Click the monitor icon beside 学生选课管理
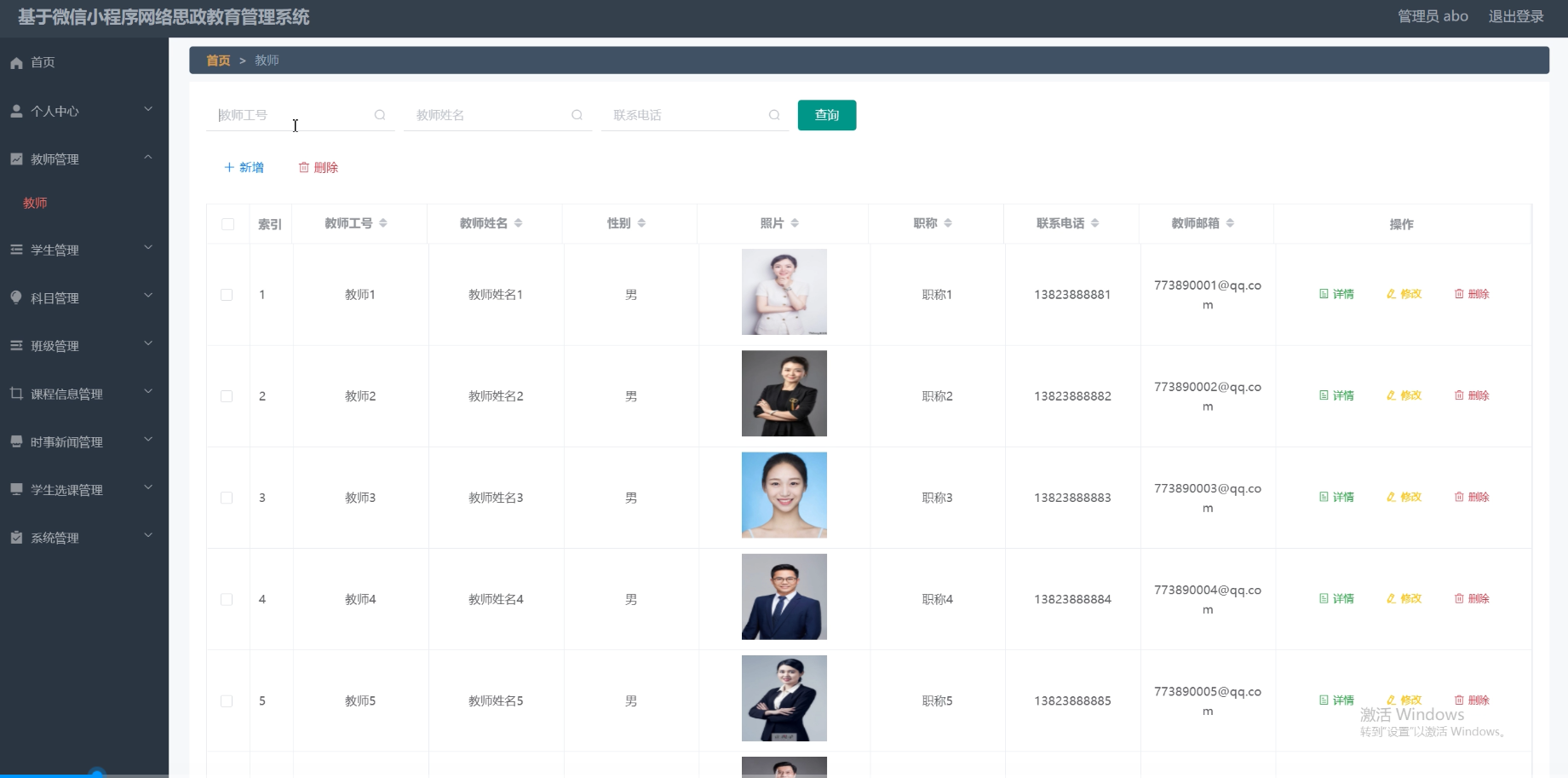 coord(16,489)
